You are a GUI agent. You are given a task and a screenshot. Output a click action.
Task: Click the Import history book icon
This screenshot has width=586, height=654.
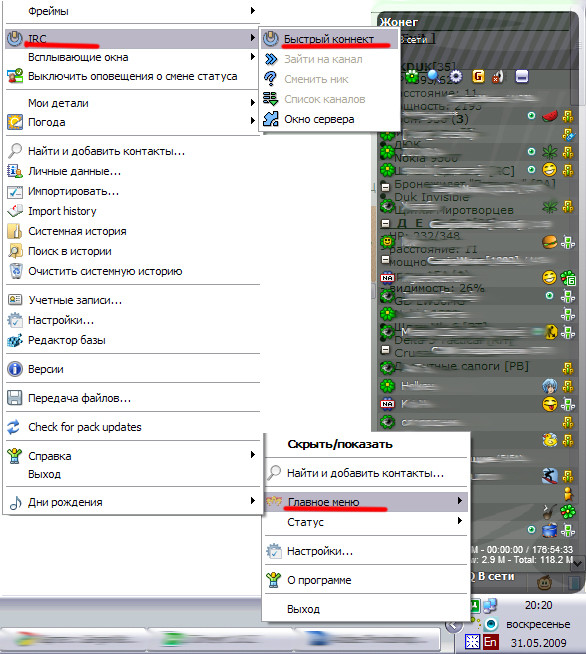pos(15,211)
